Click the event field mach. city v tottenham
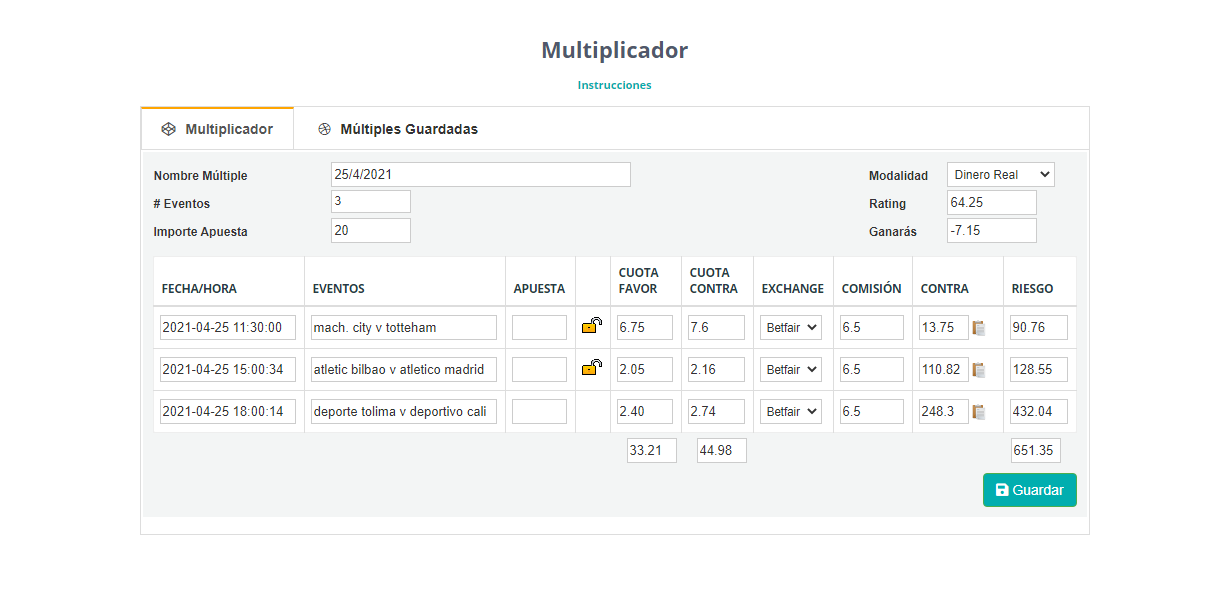This screenshot has height=591, width=1212. point(404,328)
